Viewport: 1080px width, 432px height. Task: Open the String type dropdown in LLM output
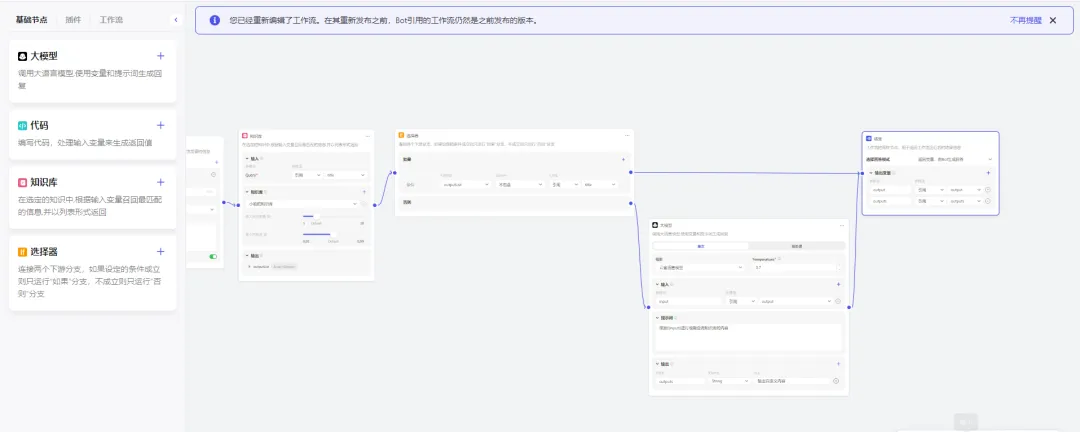(728, 381)
